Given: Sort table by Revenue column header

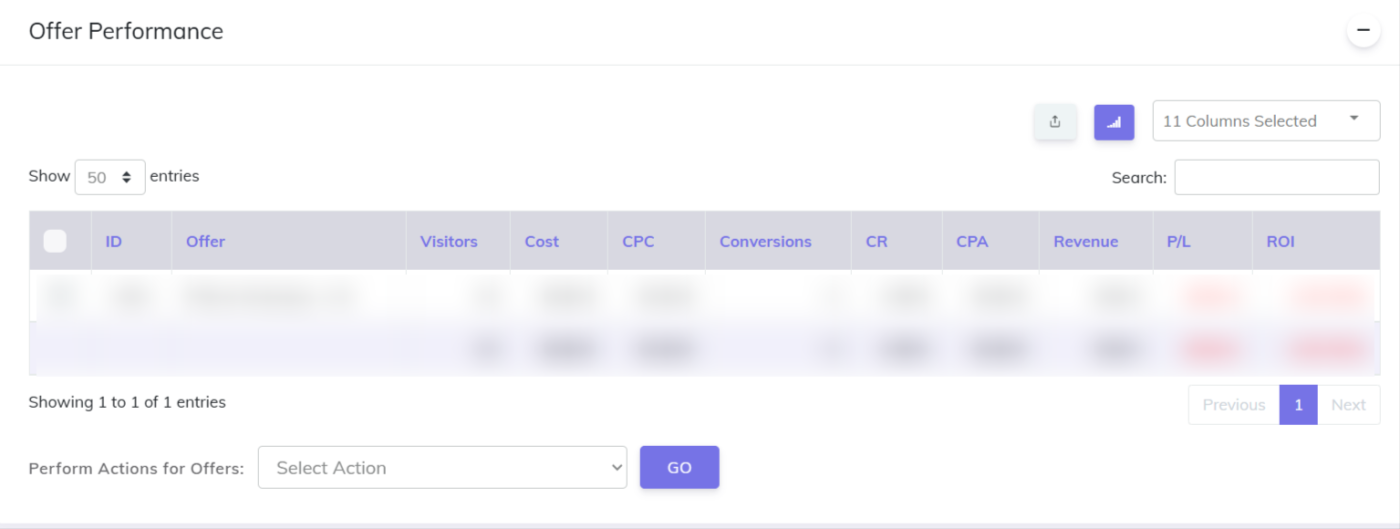Looking at the screenshot, I should click(1085, 241).
